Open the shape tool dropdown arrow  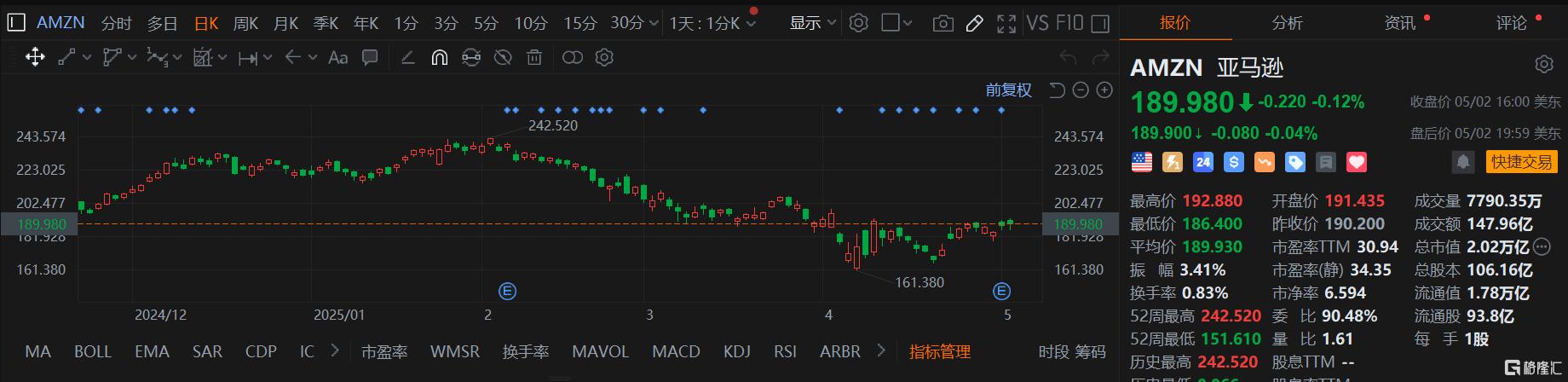[x=131, y=58]
